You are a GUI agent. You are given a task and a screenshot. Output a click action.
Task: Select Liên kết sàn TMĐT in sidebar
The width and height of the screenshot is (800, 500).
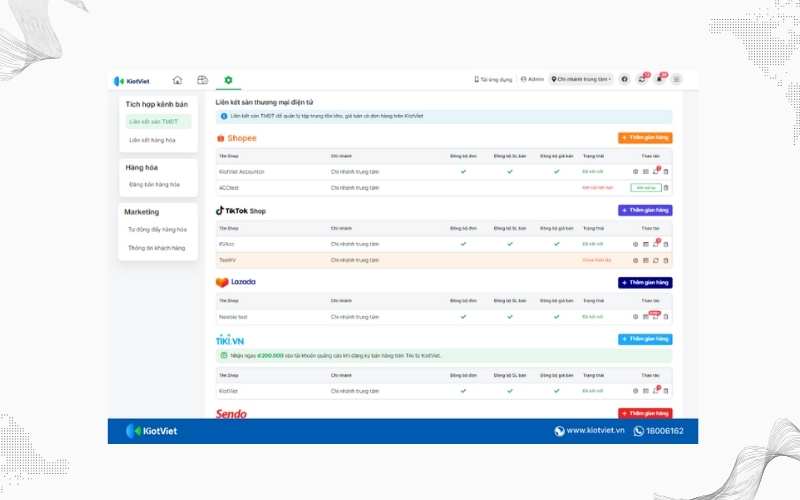pos(153,122)
